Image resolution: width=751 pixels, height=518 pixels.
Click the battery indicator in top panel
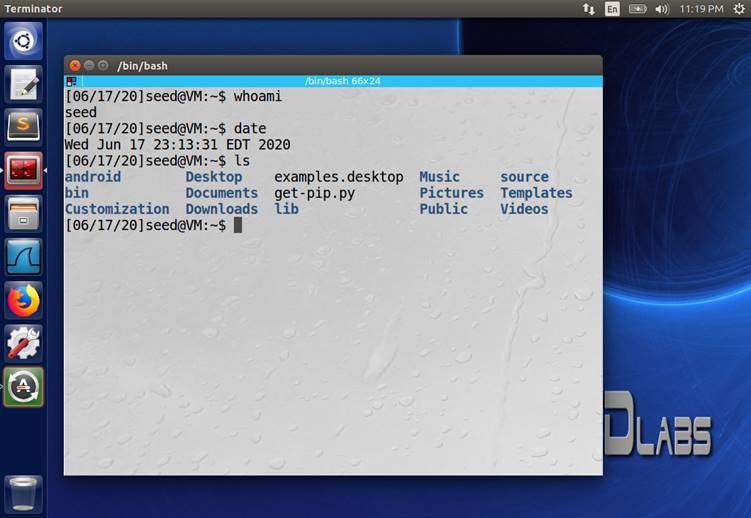(637, 9)
